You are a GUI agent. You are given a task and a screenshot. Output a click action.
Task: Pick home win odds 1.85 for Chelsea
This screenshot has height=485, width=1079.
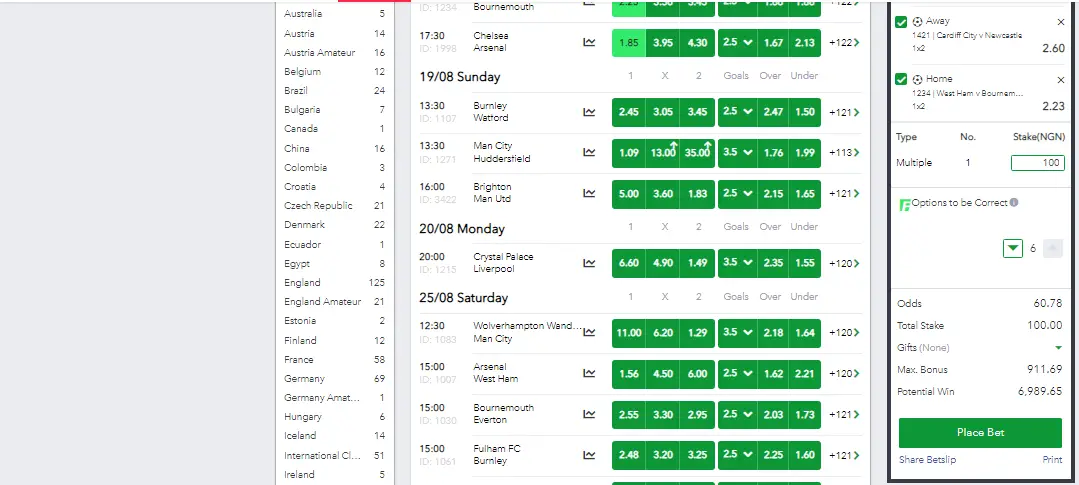click(x=628, y=43)
